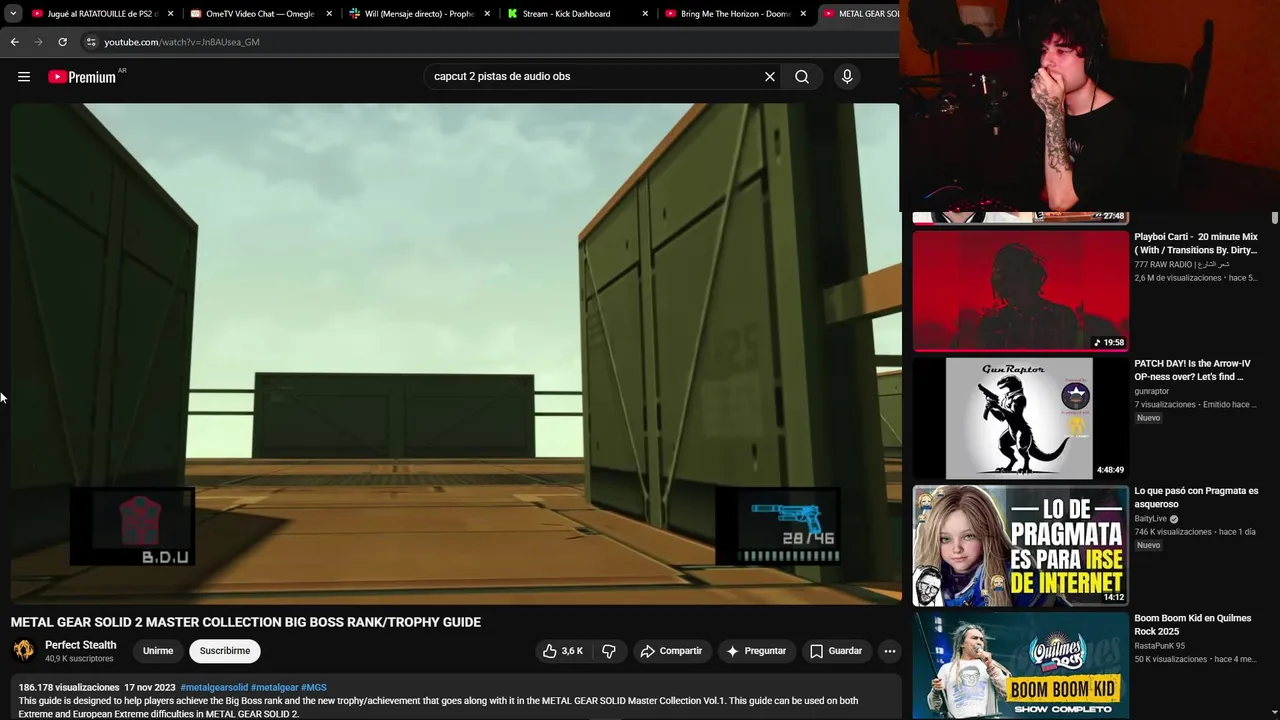
Task: Open Playboi Carti 20 minute Mix thumbnail
Action: [1020, 291]
